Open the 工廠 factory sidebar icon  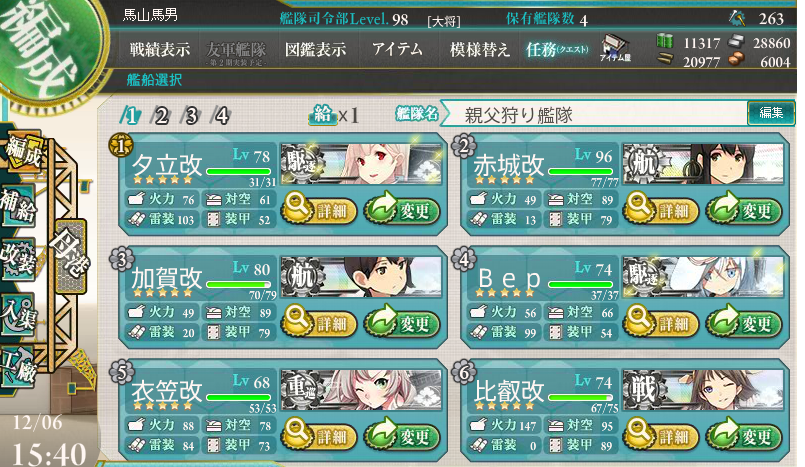(18, 365)
